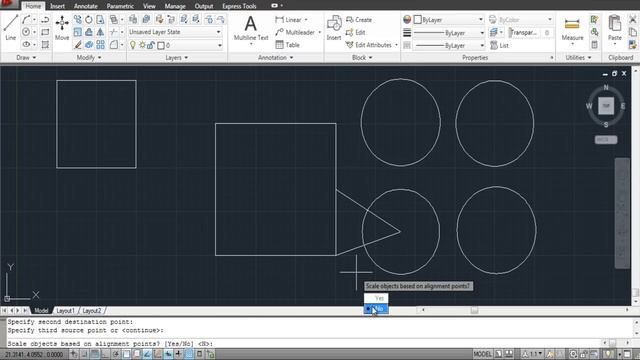The width and height of the screenshot is (640, 360).
Task: Click the Copy tool in Modify panel
Action: (78, 19)
